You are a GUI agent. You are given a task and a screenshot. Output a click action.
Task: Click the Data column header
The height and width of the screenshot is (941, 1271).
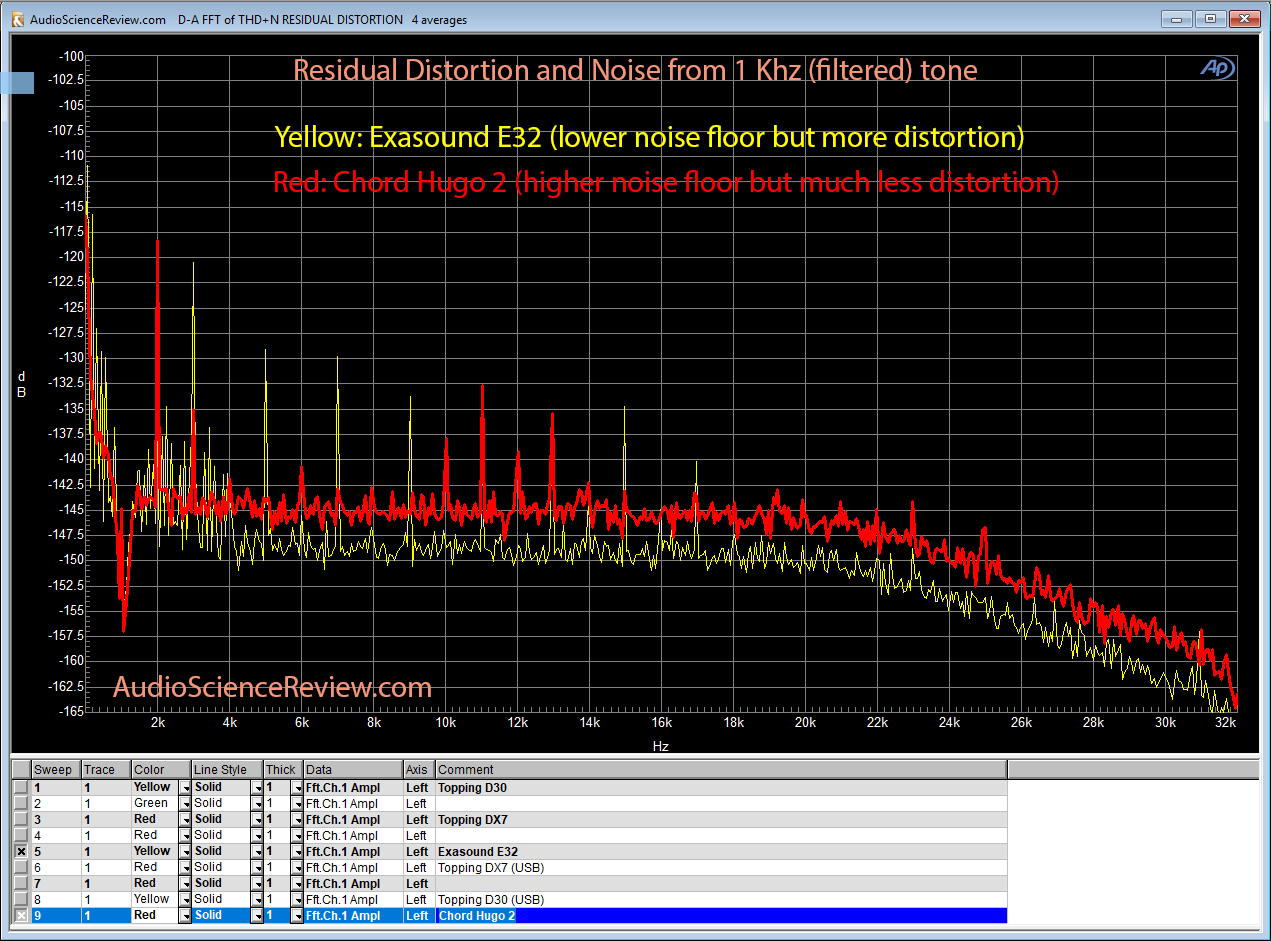pos(354,770)
